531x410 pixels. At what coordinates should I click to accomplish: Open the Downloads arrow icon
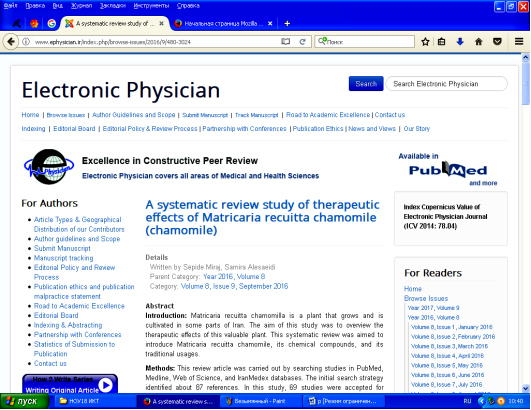coord(460,42)
